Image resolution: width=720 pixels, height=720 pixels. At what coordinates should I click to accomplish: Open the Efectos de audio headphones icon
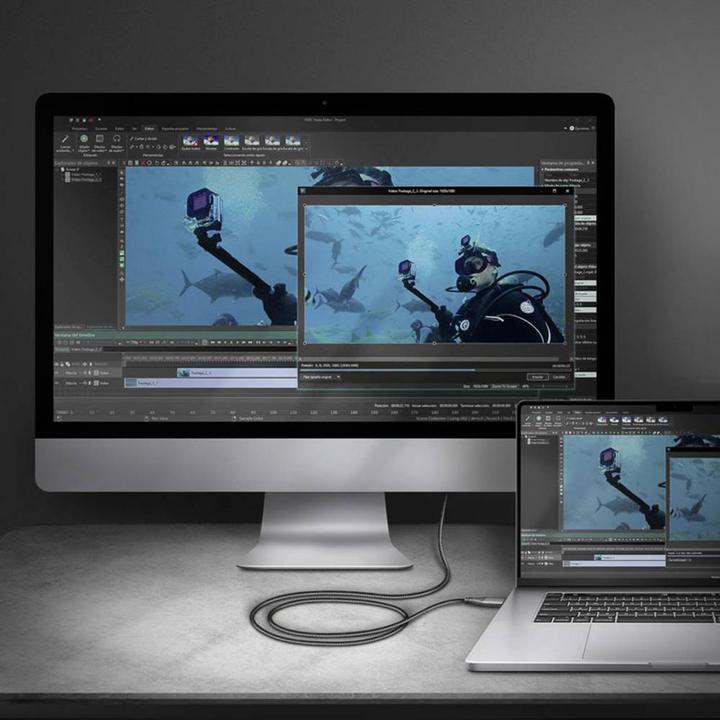pos(116,141)
